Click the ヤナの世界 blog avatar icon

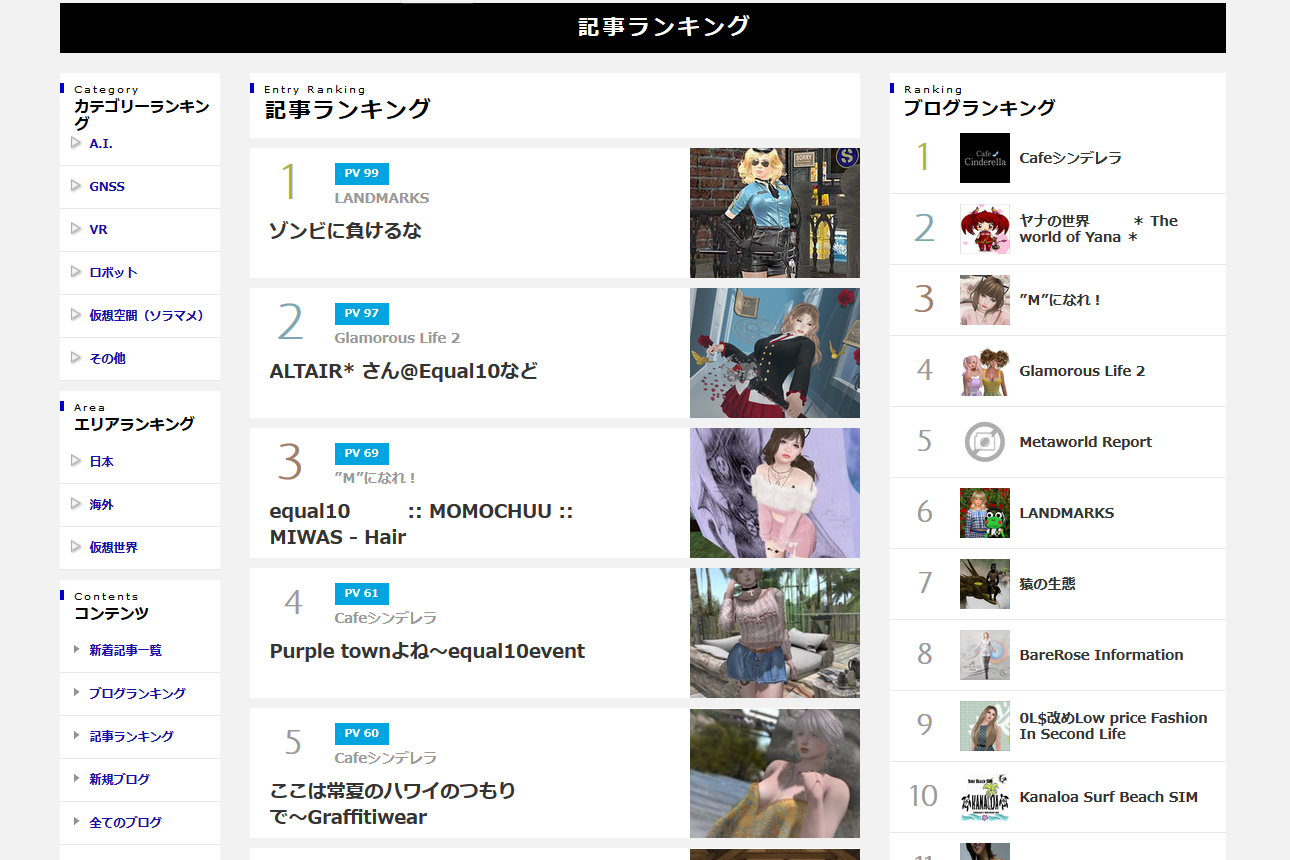pos(984,229)
